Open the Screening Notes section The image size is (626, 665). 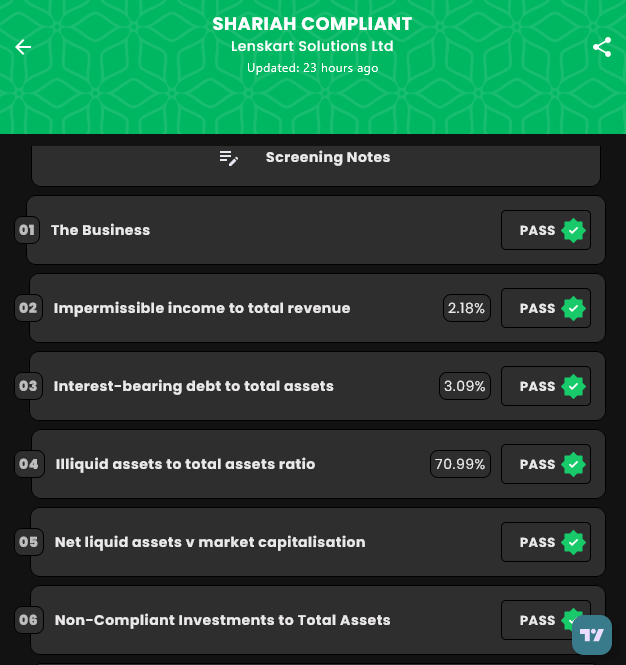(328, 158)
